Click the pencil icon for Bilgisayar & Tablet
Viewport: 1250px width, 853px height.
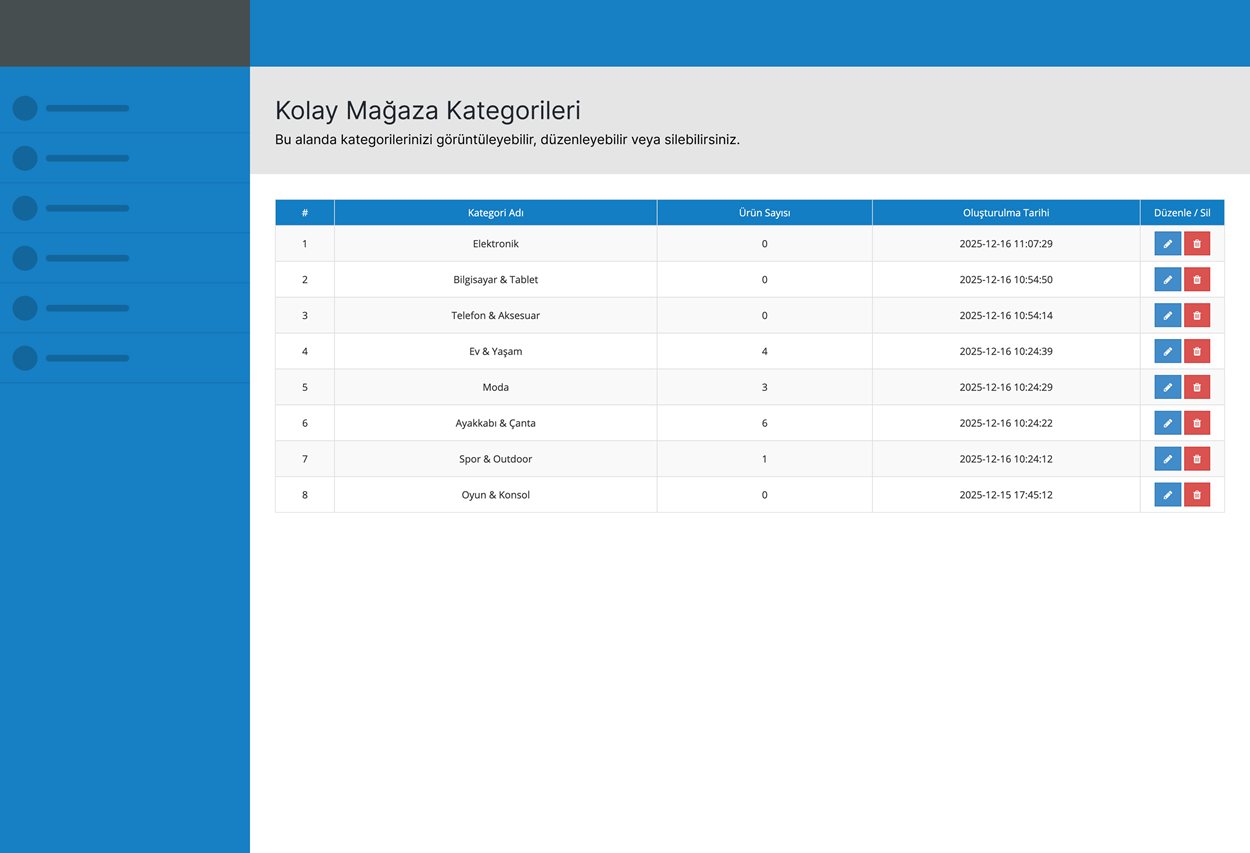(1167, 280)
